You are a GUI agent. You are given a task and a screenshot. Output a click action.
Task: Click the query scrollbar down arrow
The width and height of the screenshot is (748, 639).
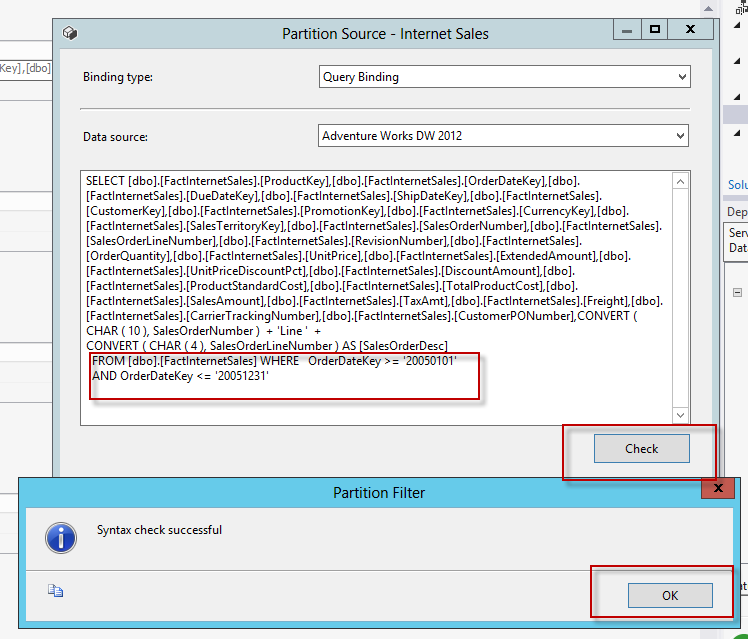[x=680, y=415]
